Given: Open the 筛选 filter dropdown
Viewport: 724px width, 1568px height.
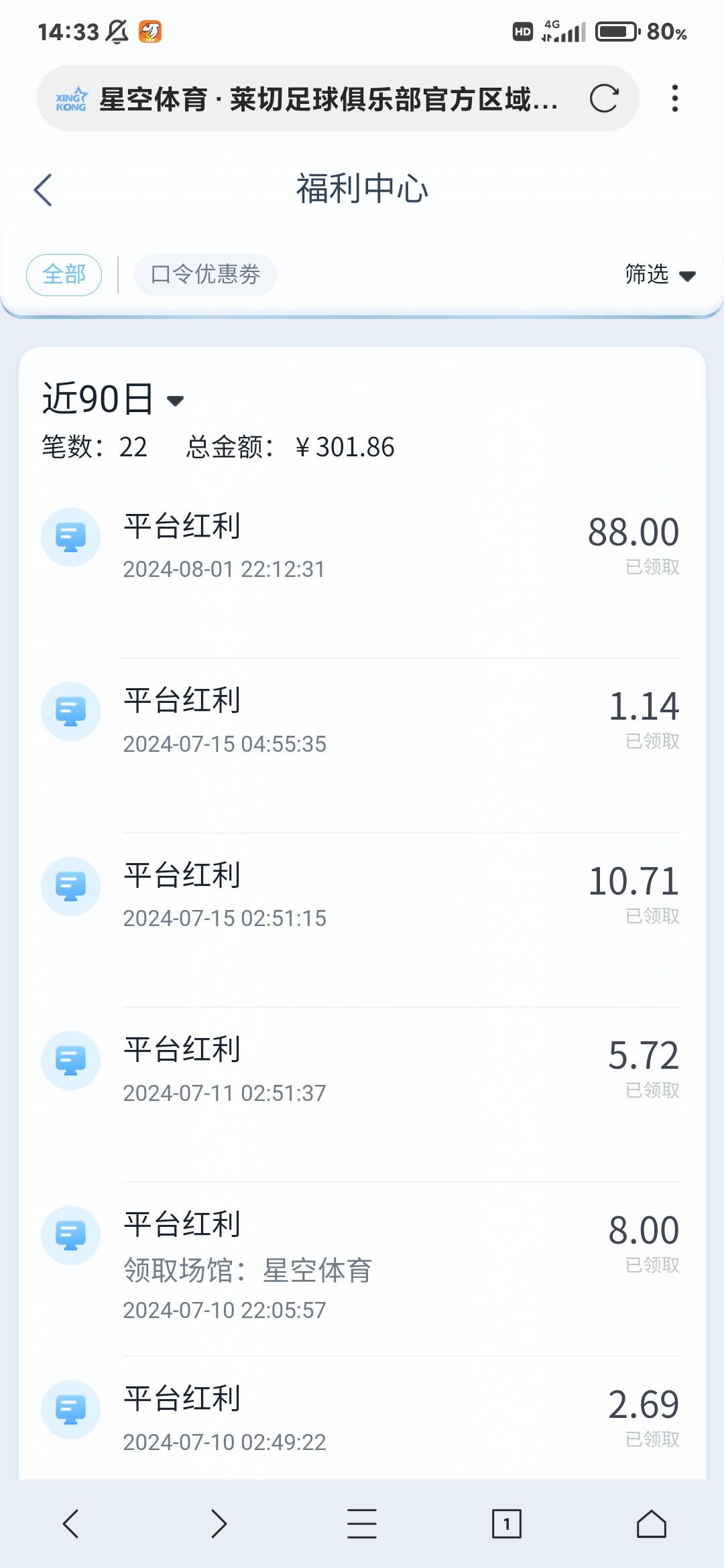Looking at the screenshot, I should [660, 275].
